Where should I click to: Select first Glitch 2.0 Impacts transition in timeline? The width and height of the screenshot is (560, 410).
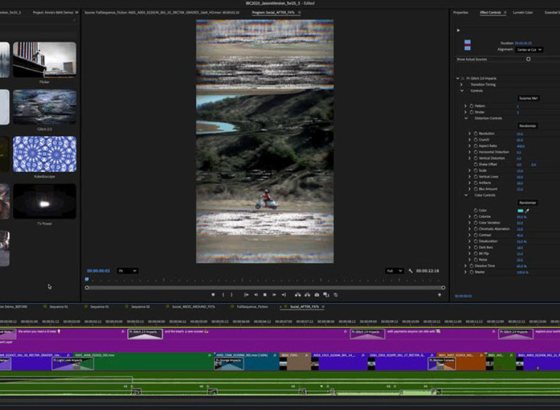[x=145, y=334]
